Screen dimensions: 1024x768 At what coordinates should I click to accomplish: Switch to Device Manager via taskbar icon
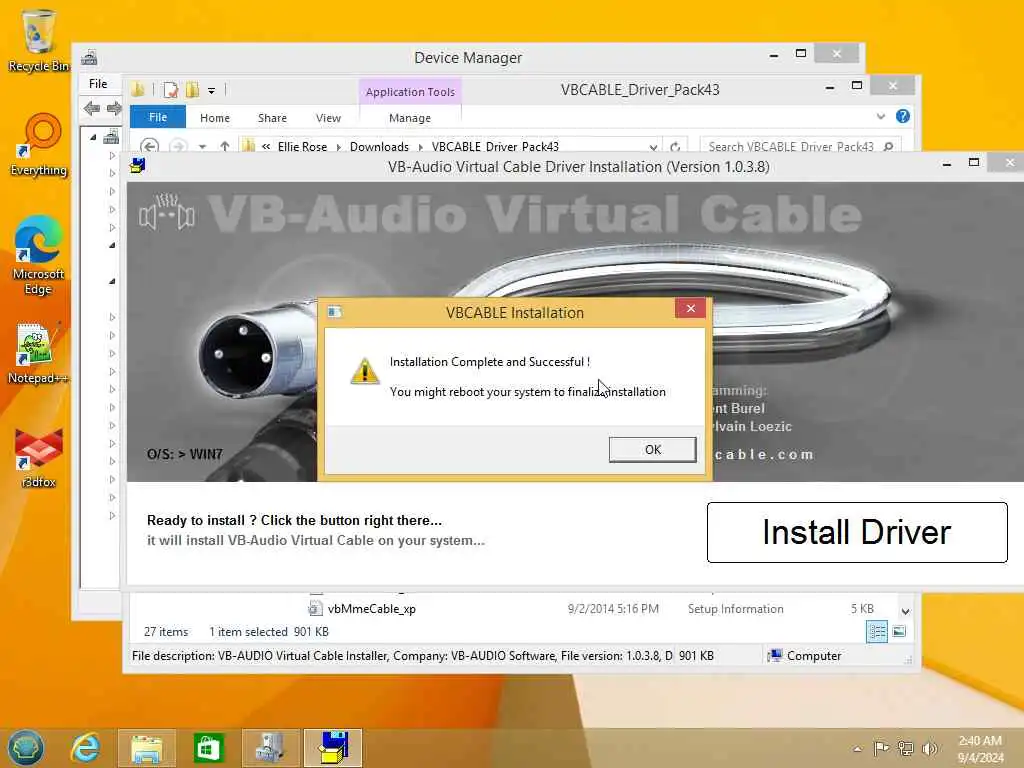(270, 748)
